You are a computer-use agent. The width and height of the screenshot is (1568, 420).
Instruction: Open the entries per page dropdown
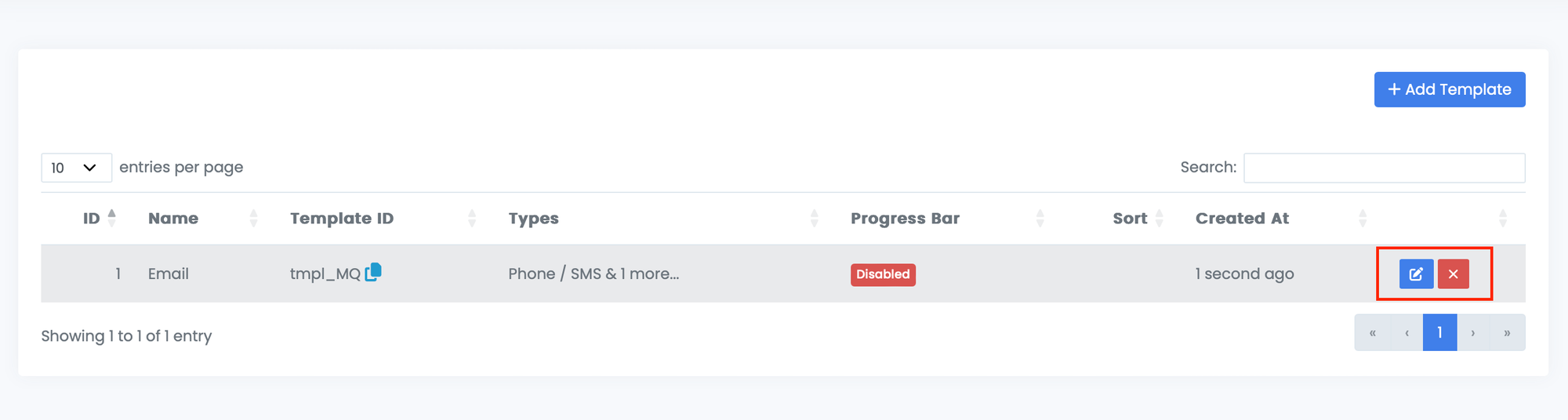pyautogui.click(x=76, y=168)
